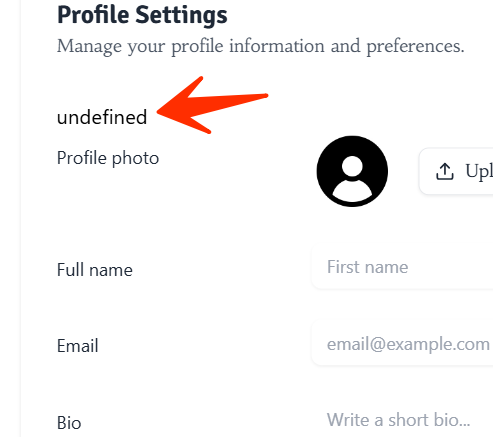Click the default user avatar icon
The image size is (493, 437).
352,171
